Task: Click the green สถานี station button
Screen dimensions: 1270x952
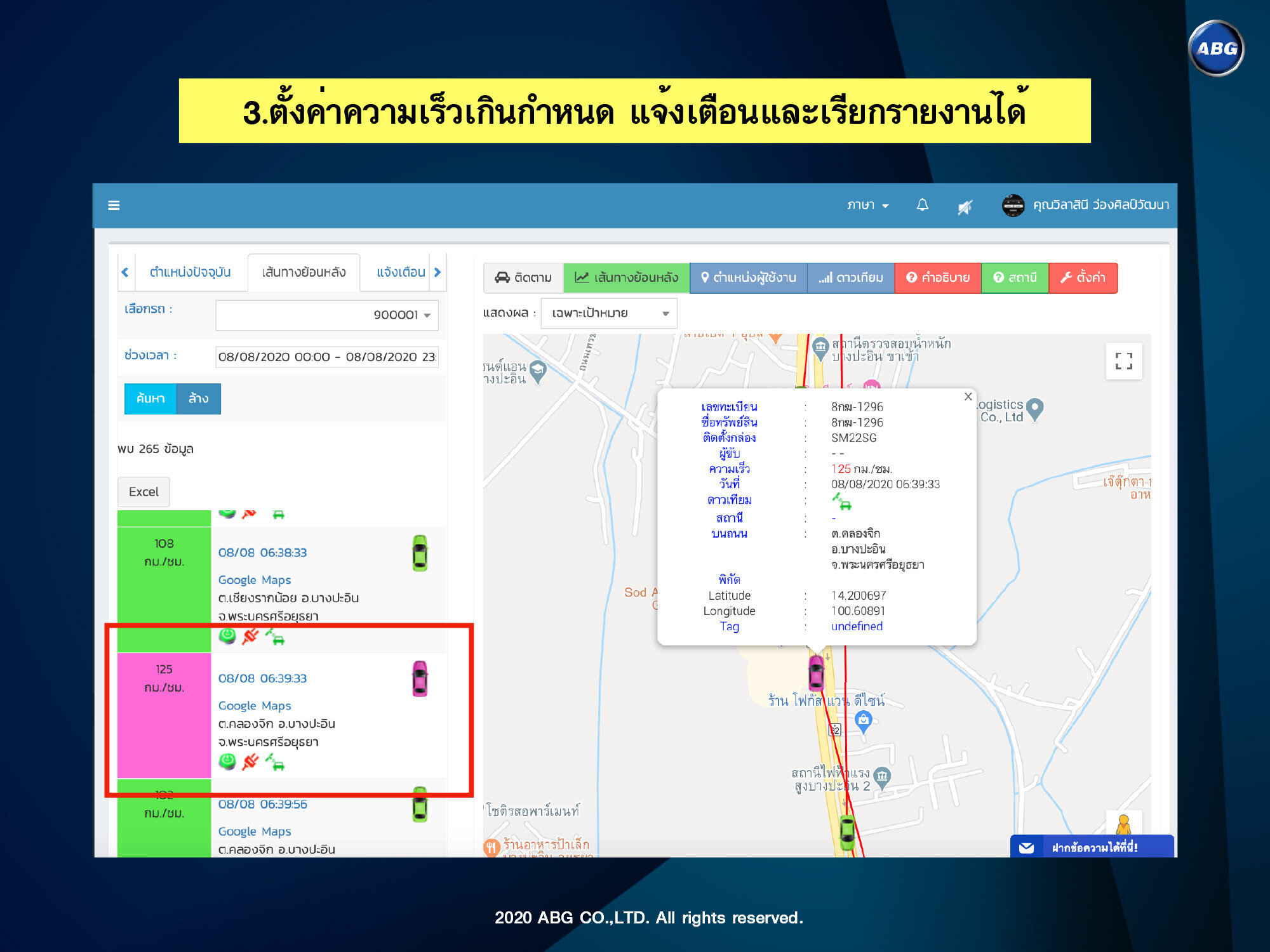Action: coord(1015,277)
